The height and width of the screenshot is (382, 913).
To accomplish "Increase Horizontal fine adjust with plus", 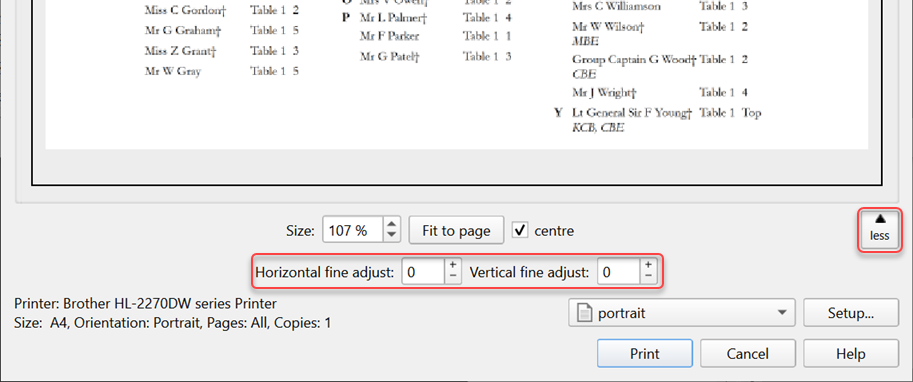I will [454, 266].
